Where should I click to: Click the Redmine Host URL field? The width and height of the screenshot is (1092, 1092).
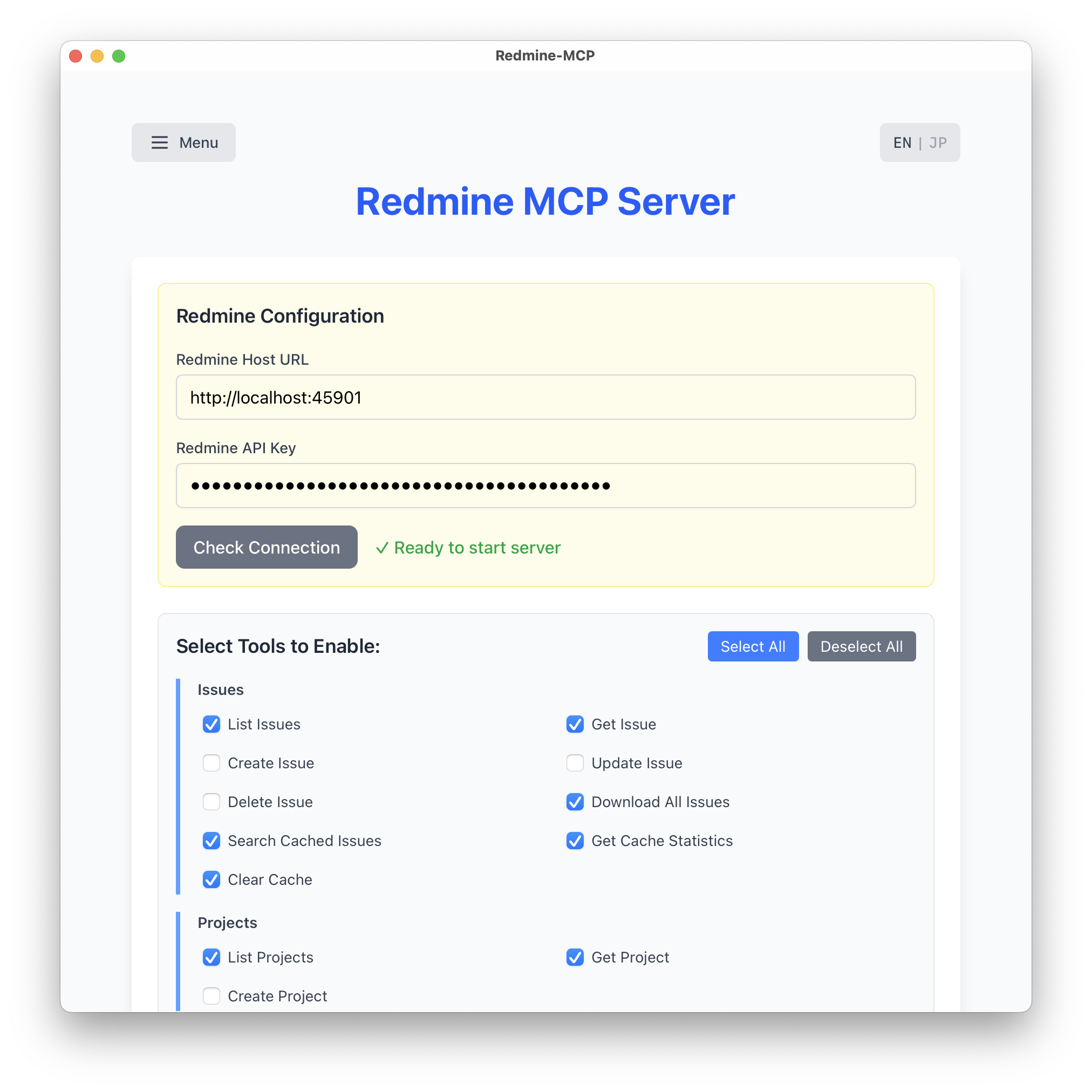[x=545, y=397]
